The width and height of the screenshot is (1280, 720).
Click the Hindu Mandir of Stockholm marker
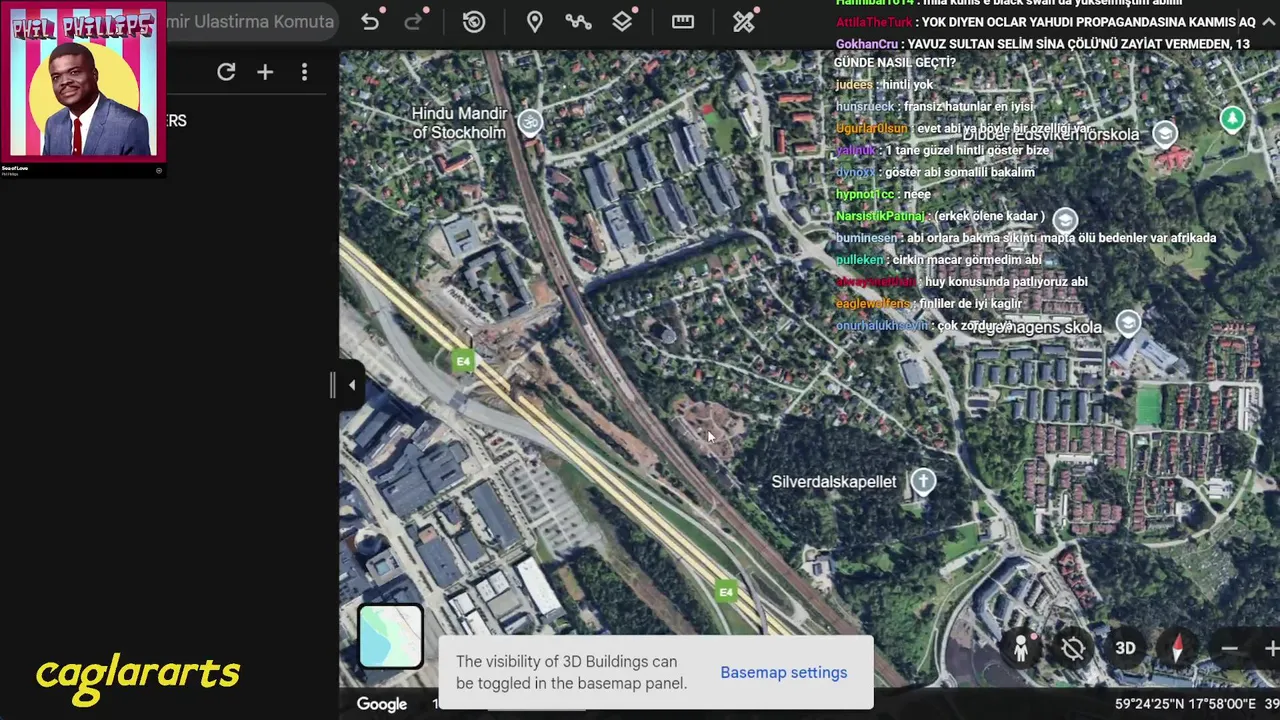click(530, 122)
